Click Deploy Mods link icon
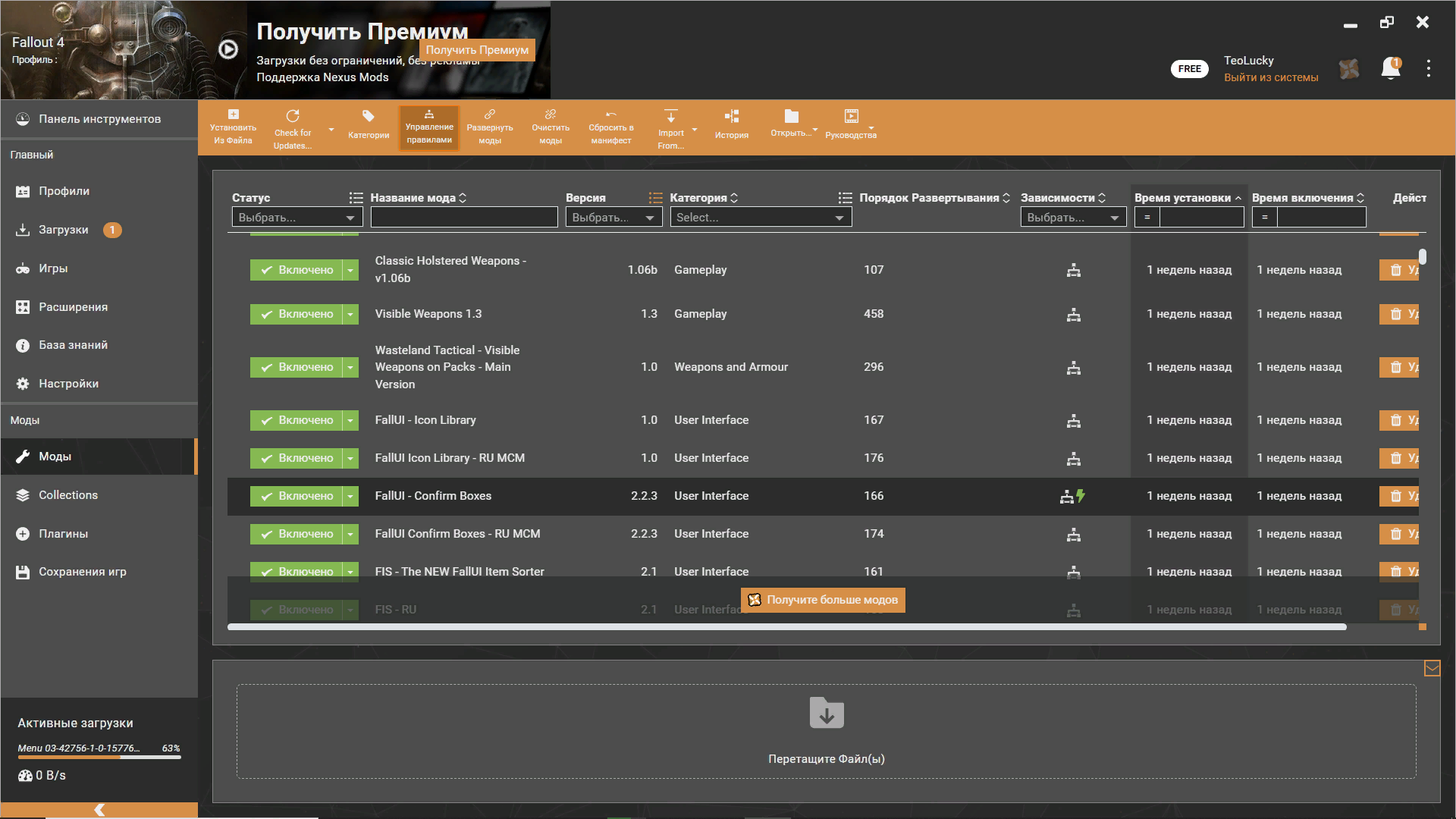Viewport: 1456px width, 819px height. (x=489, y=115)
